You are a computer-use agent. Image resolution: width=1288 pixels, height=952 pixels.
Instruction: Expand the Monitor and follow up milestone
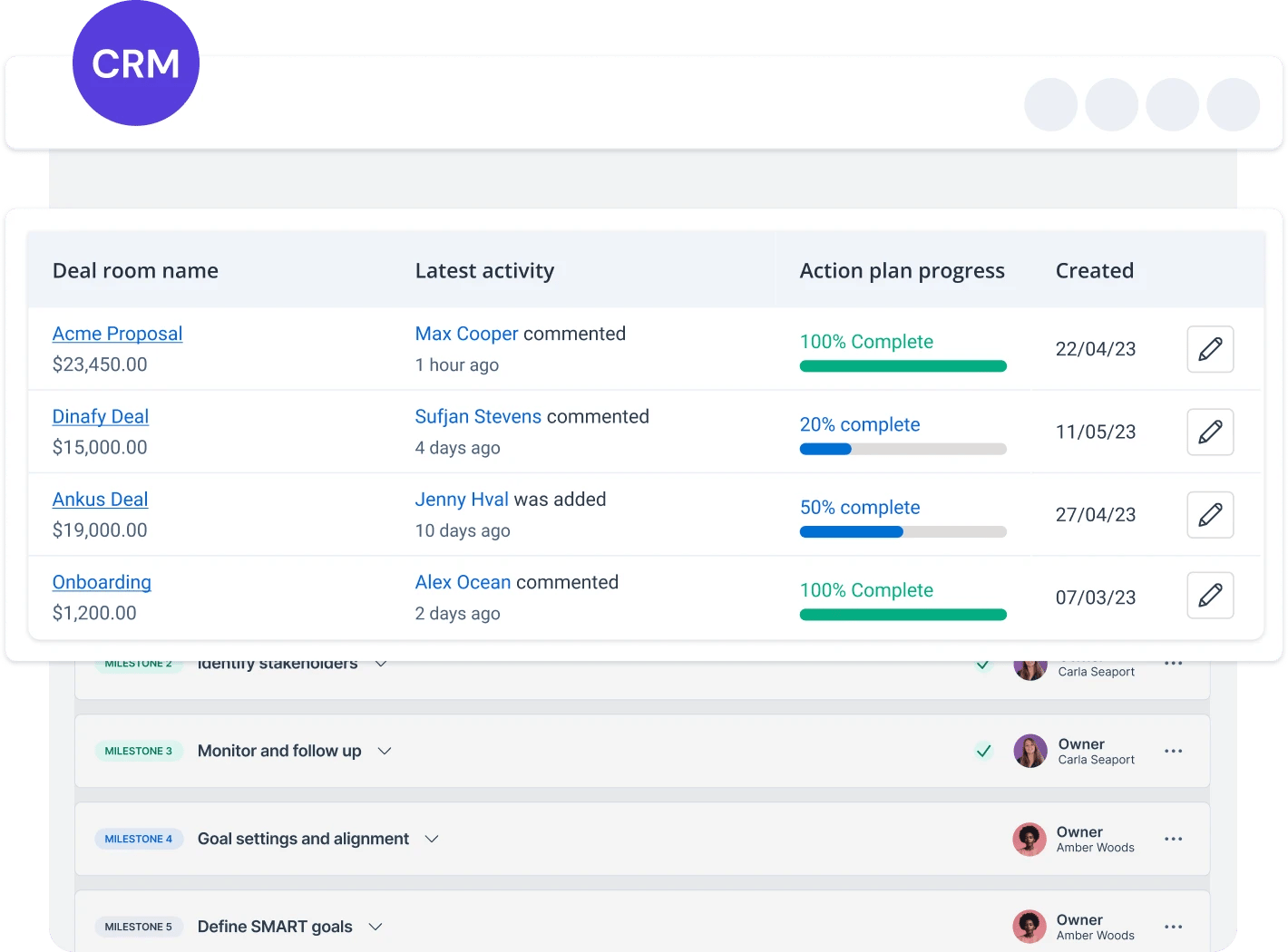(385, 751)
